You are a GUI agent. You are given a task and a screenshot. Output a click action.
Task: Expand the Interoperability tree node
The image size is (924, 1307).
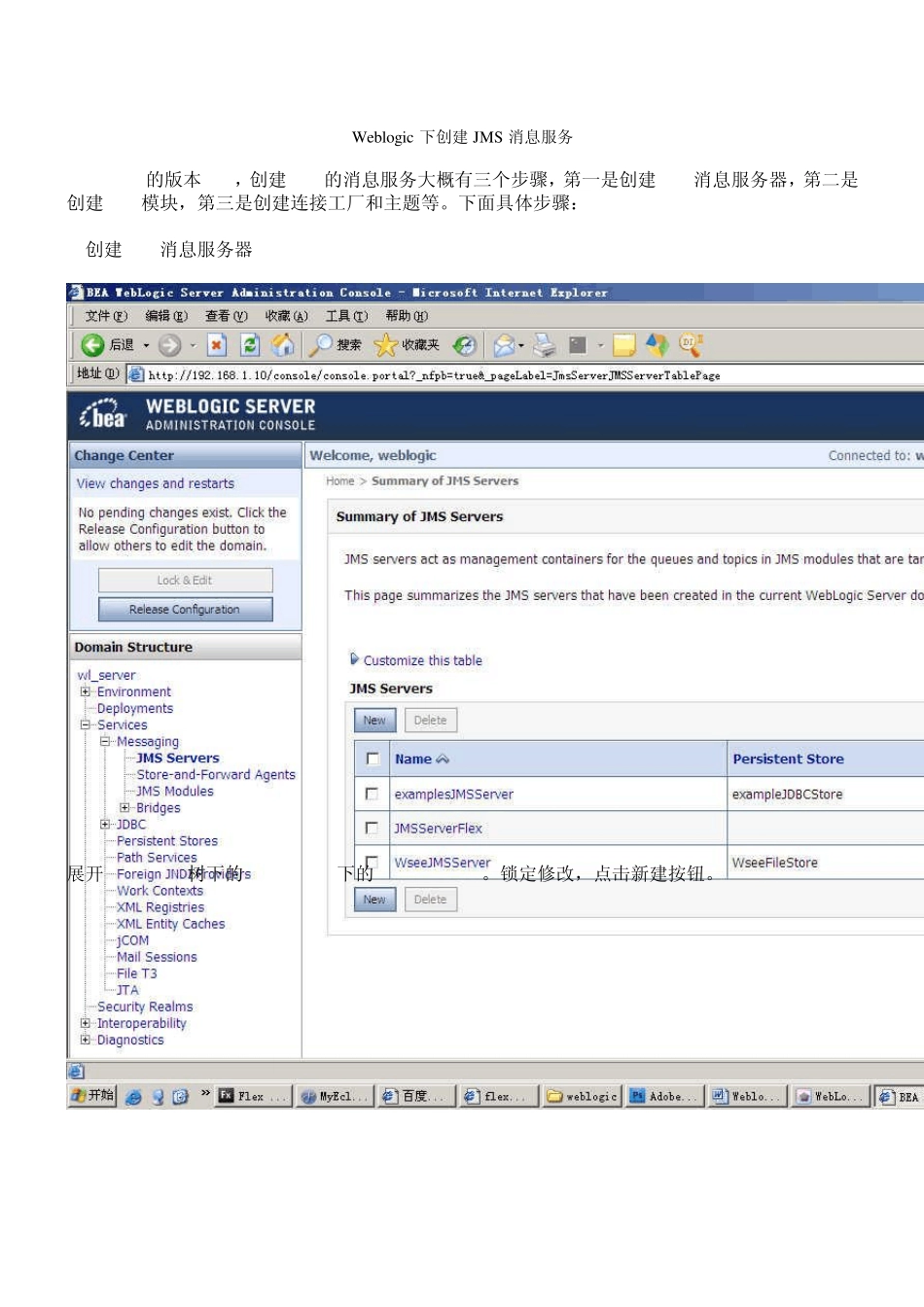(x=86, y=1023)
